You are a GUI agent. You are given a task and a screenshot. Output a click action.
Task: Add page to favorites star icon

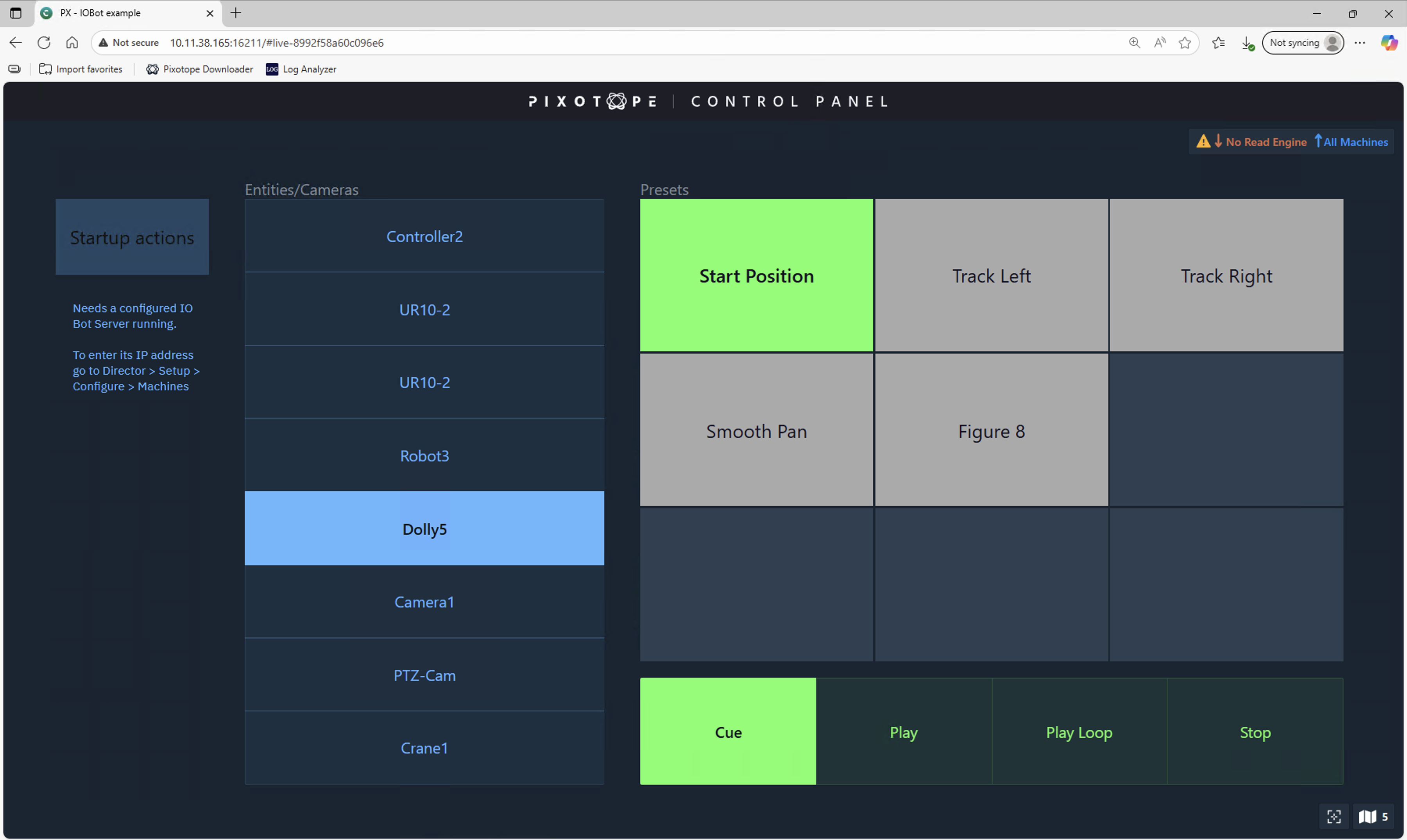1185,43
